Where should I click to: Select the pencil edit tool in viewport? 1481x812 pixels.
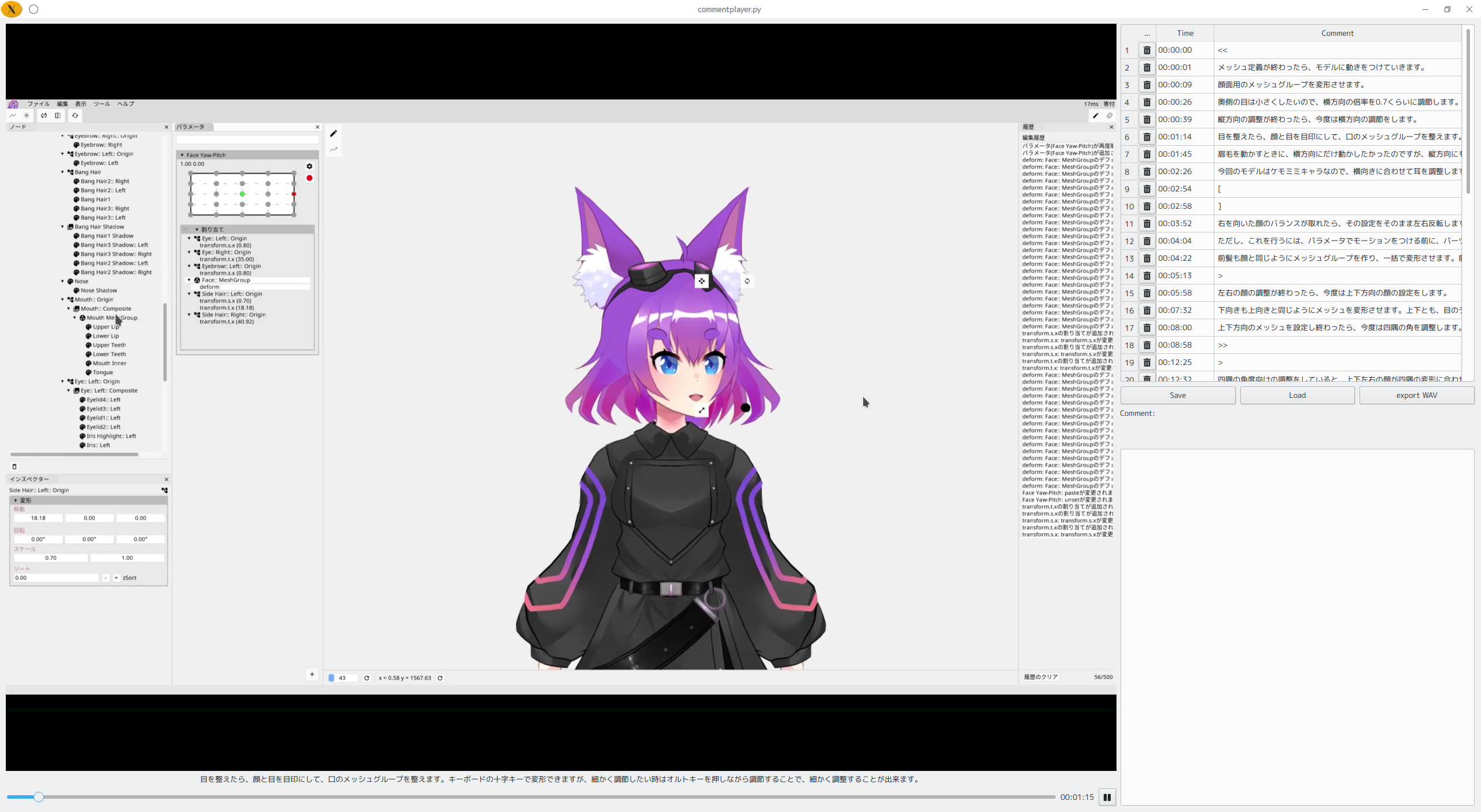[333, 134]
